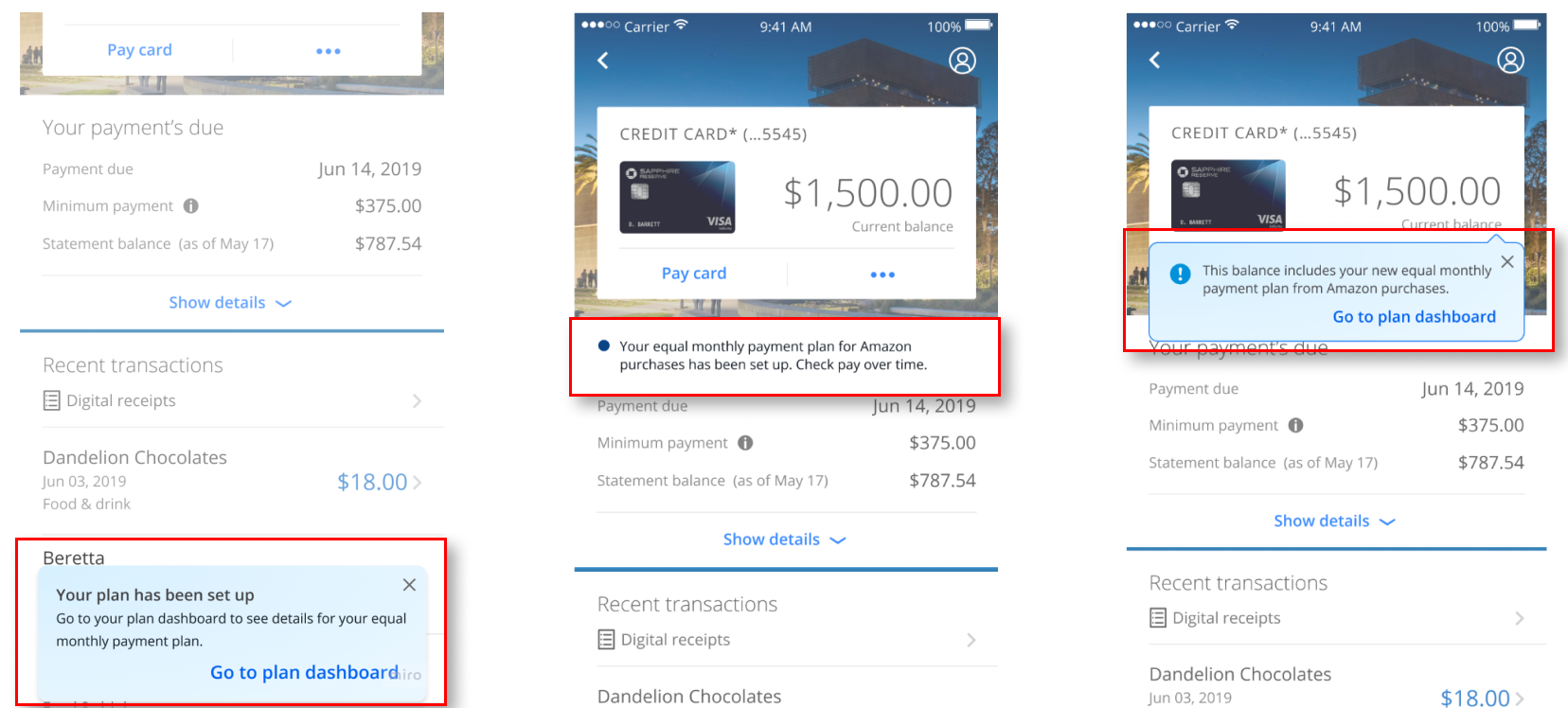1568x708 pixels.
Task: Click the blue exclamation icon in balance tooltip
Action: [1180, 274]
